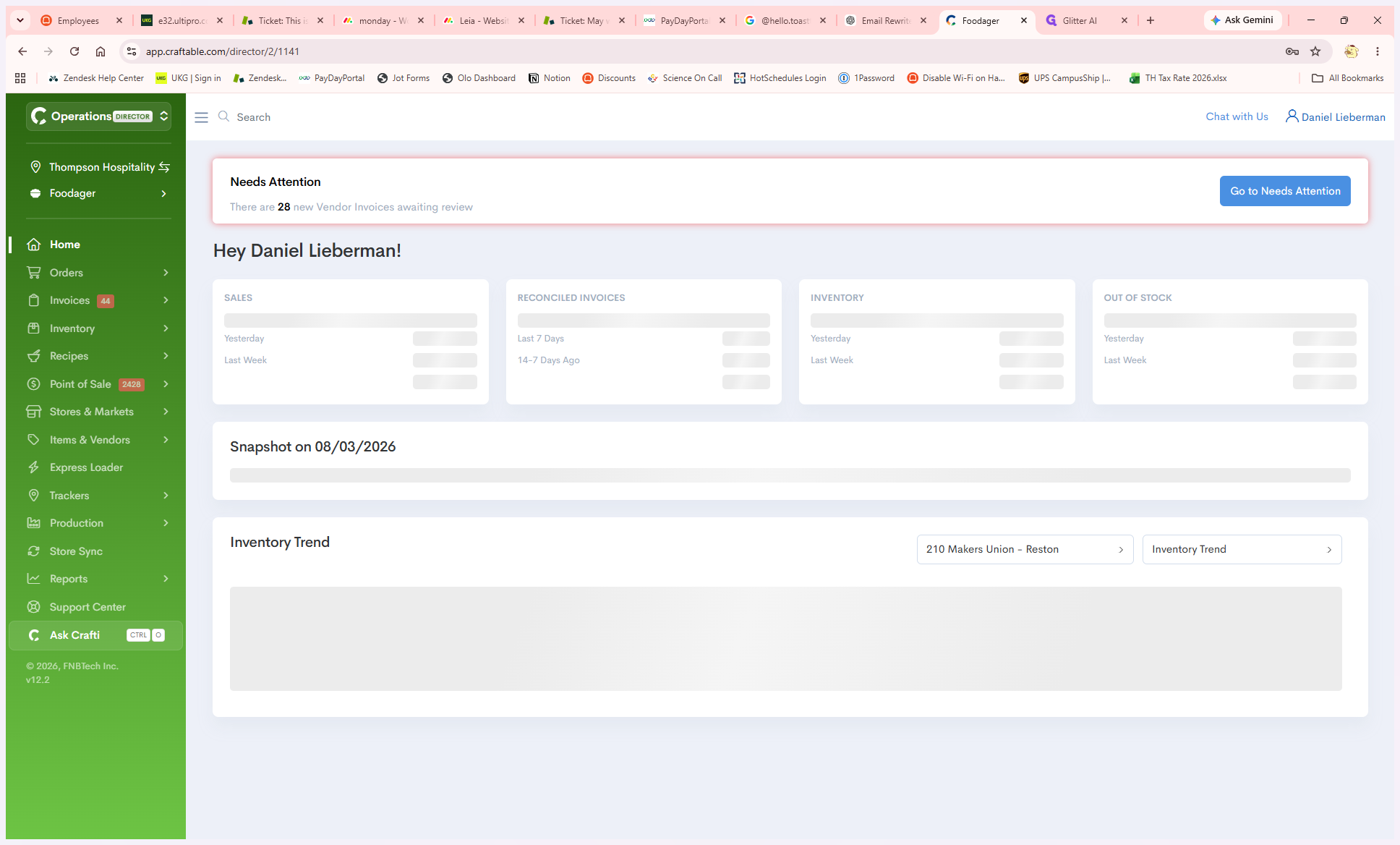This screenshot has width=1400, height=845.
Task: Click the Search input field
Action: 253,117
